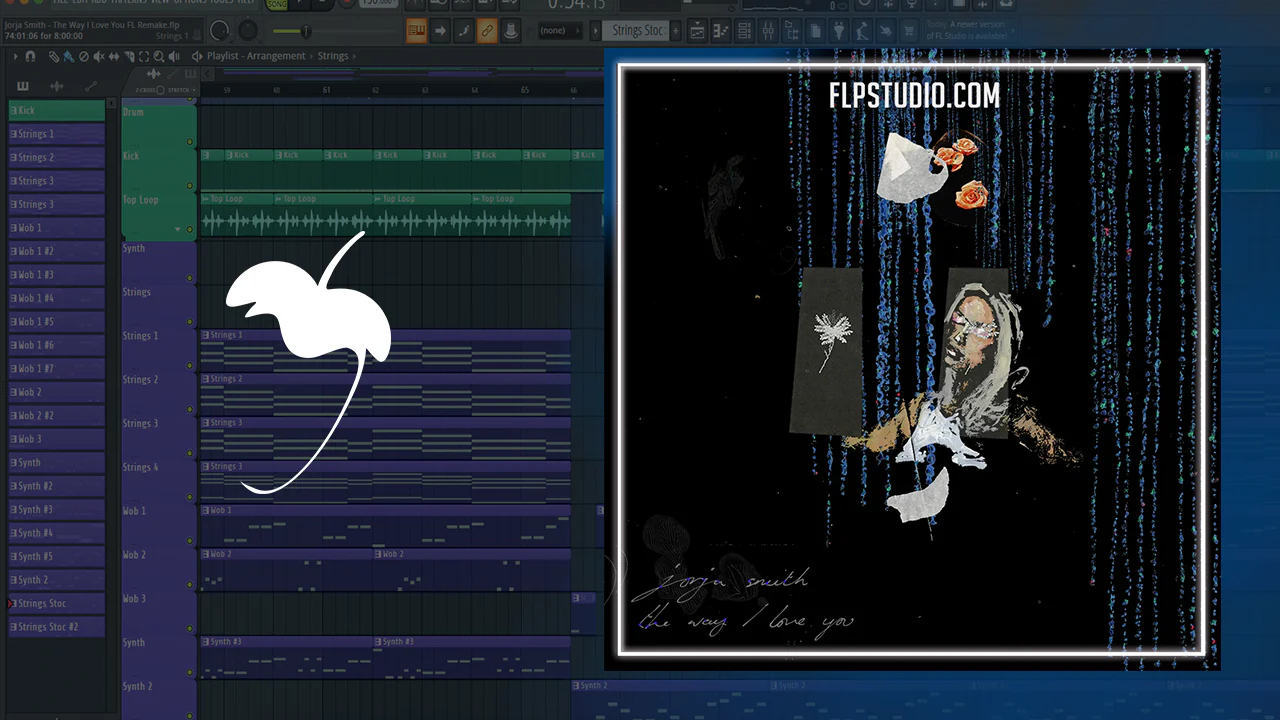The height and width of the screenshot is (720, 1280).
Task: Show pattern clips in the picker
Action: [23, 87]
